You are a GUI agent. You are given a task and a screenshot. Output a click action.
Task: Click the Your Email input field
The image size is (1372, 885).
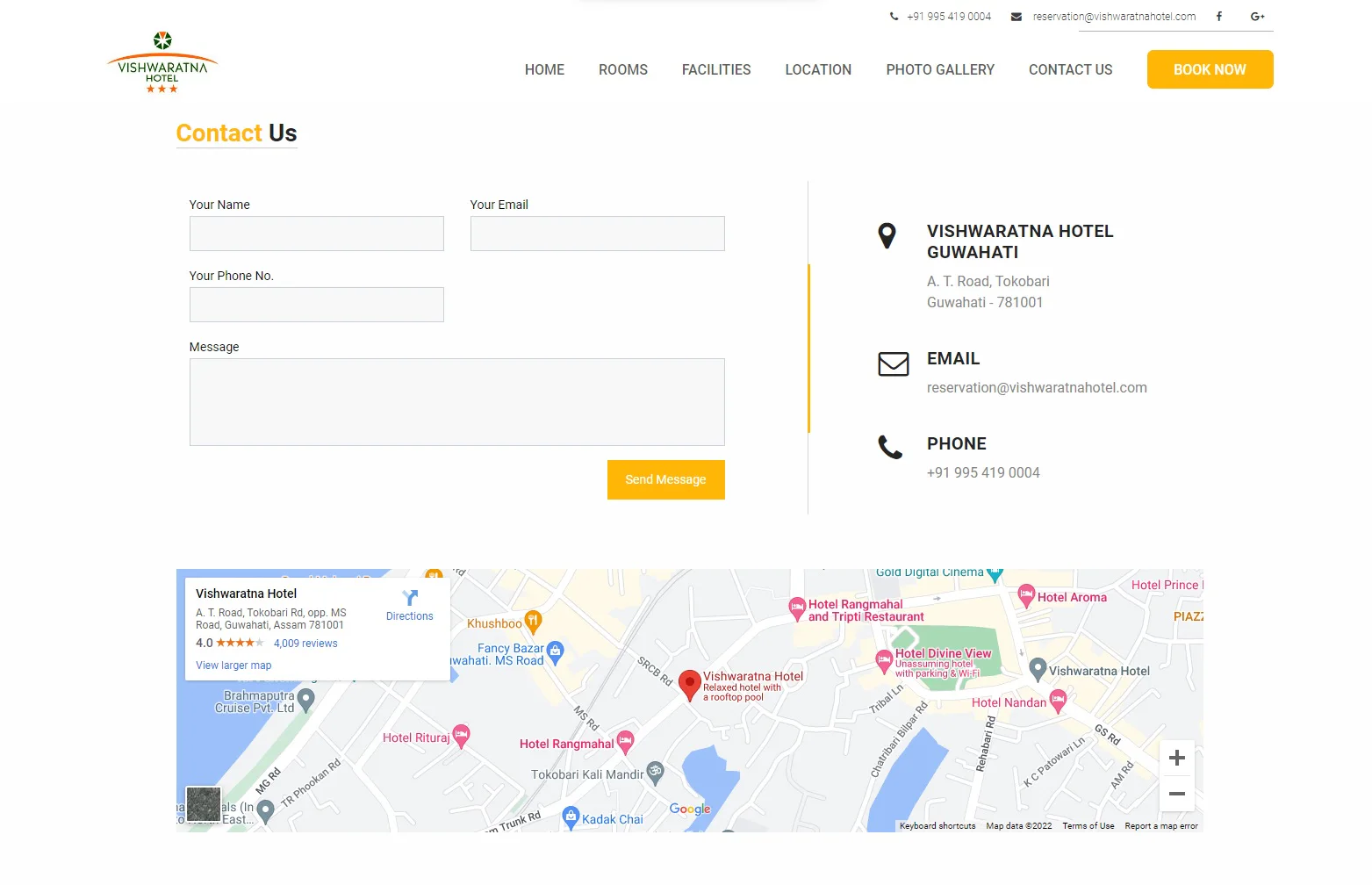click(x=598, y=234)
